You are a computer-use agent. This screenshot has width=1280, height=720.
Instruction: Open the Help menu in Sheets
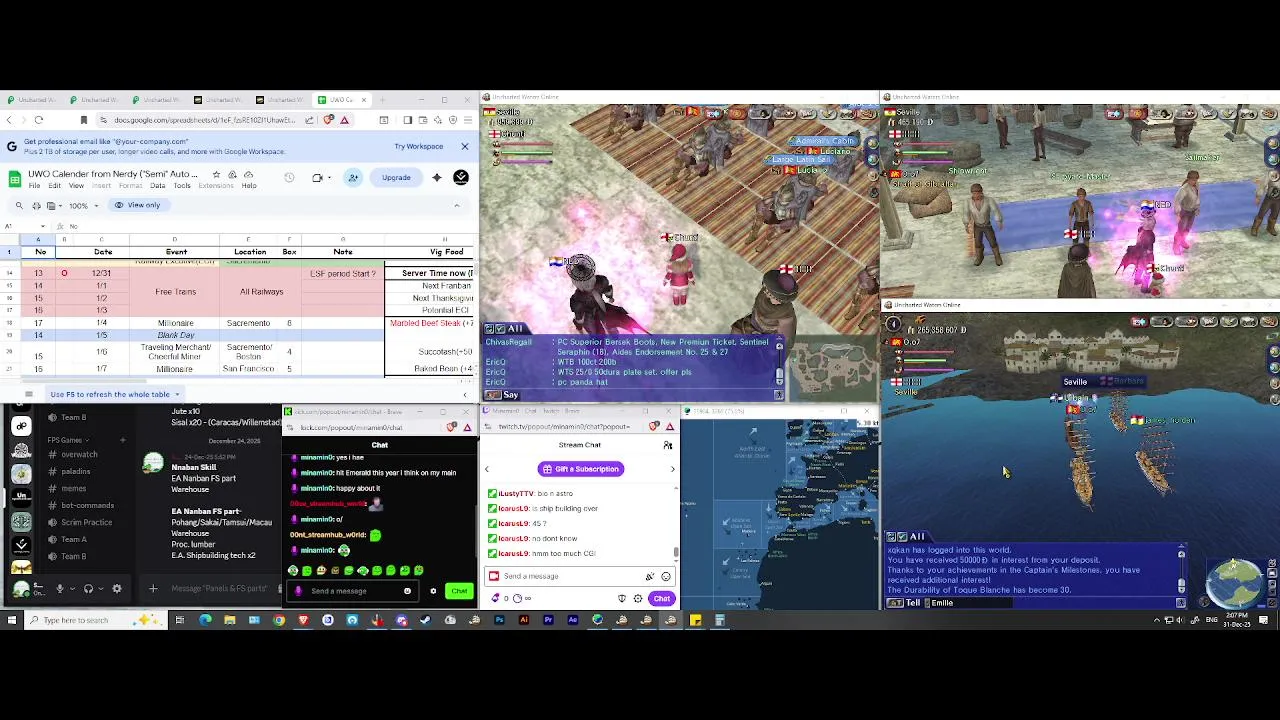[x=249, y=186]
